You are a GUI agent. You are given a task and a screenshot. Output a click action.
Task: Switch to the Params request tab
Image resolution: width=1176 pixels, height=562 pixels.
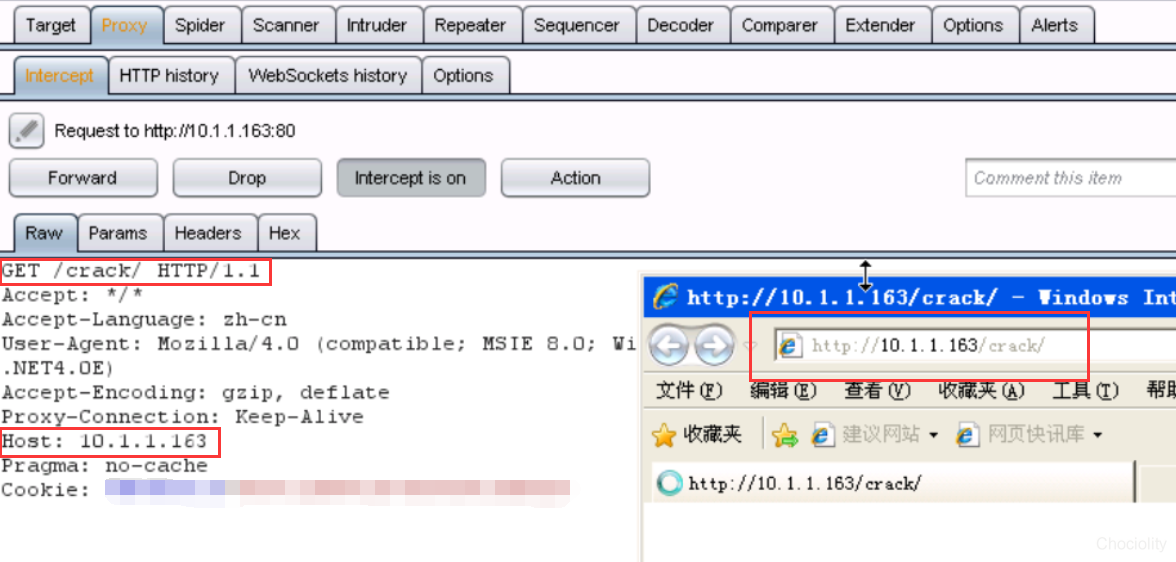(x=118, y=233)
